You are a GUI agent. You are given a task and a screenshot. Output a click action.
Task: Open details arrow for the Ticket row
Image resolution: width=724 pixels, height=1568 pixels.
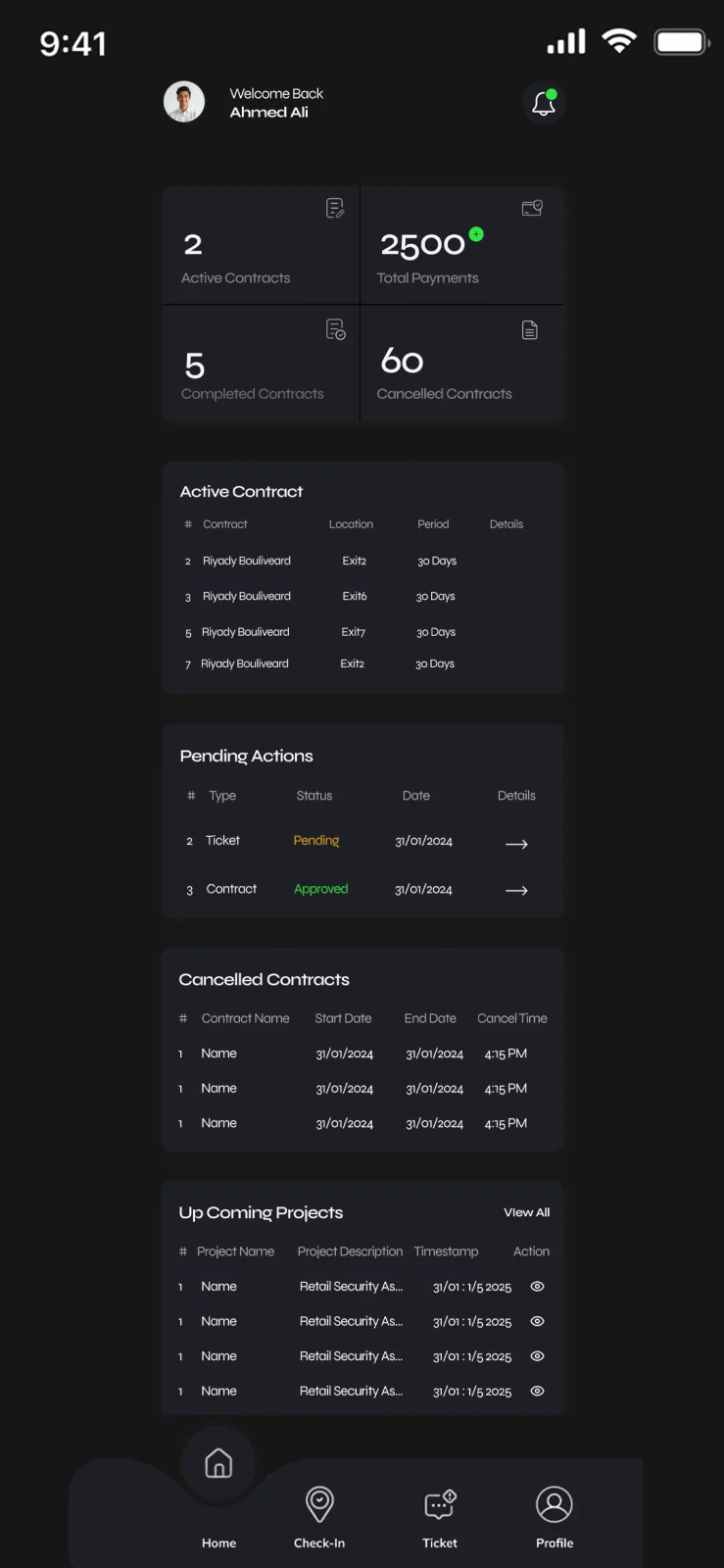click(x=516, y=844)
